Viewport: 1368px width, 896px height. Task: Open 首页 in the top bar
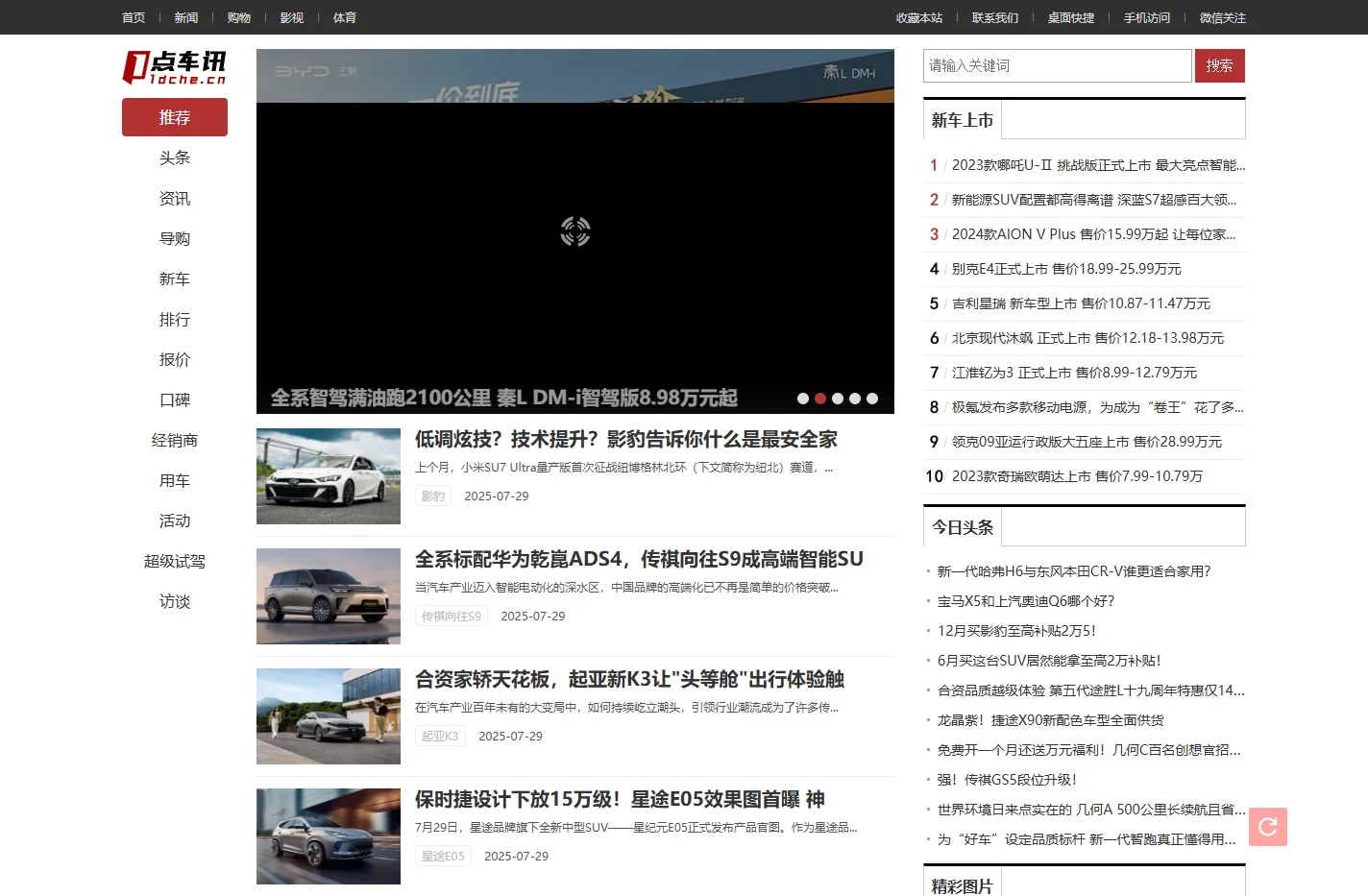(x=134, y=17)
